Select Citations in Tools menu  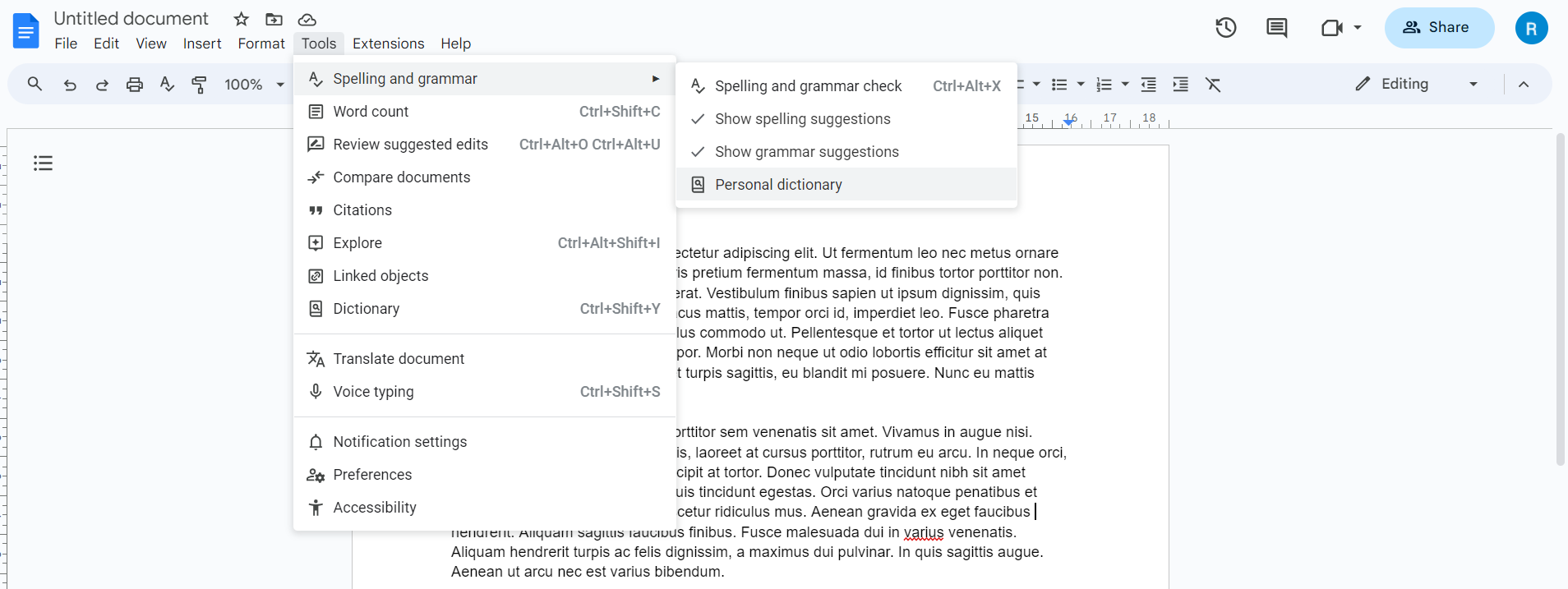coord(485,210)
